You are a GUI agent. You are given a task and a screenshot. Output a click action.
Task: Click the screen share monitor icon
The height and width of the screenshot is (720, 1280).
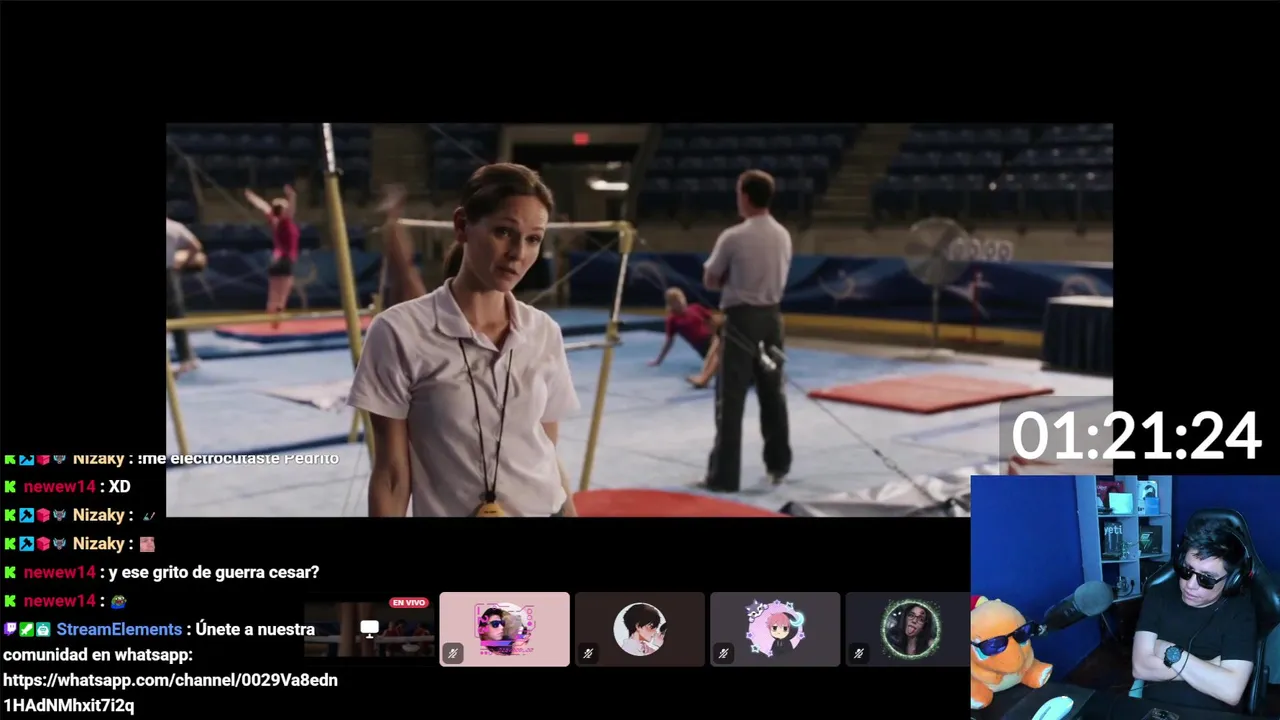coord(370,629)
